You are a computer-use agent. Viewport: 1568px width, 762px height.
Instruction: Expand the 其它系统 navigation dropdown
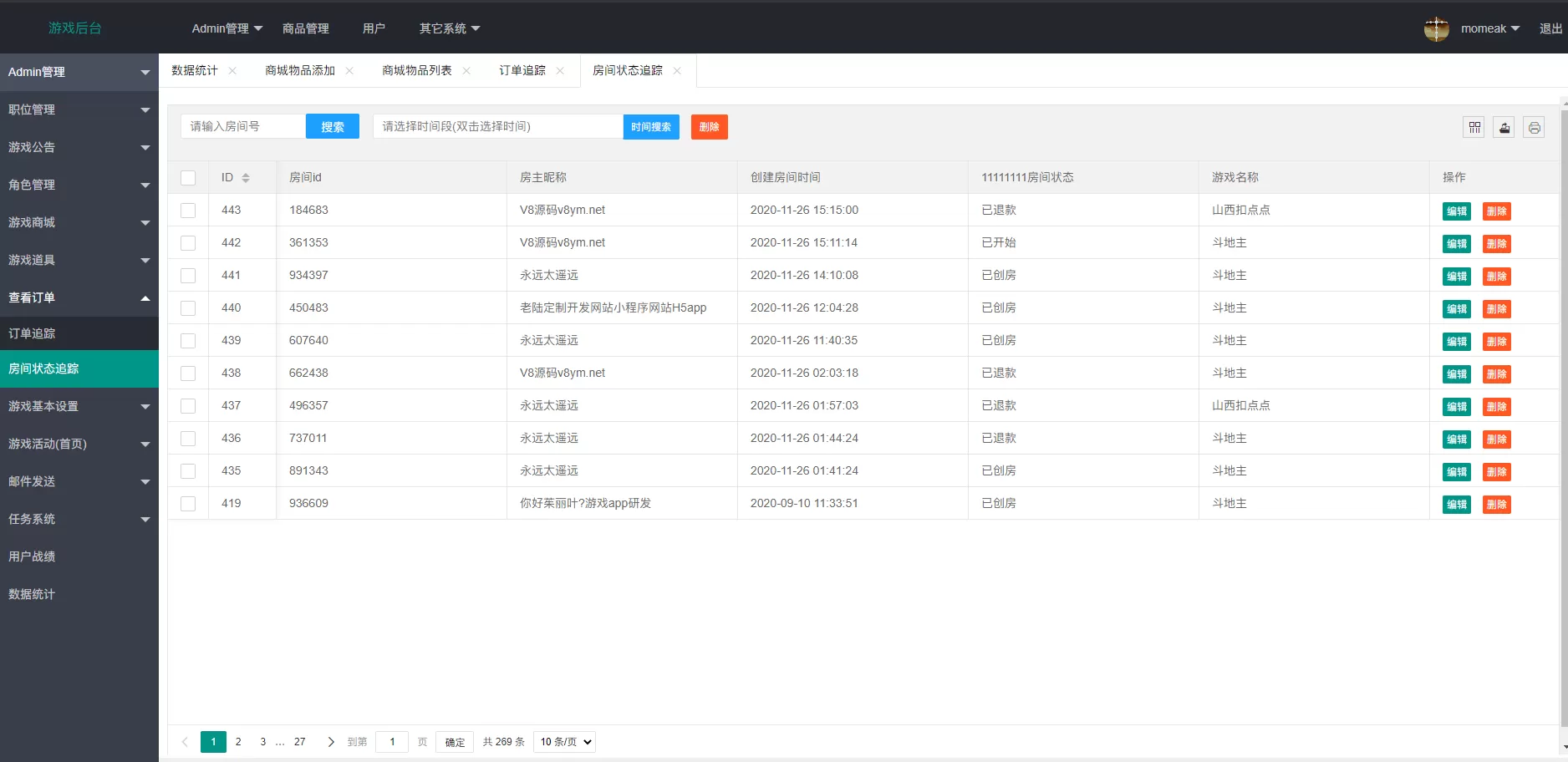pyautogui.click(x=449, y=28)
